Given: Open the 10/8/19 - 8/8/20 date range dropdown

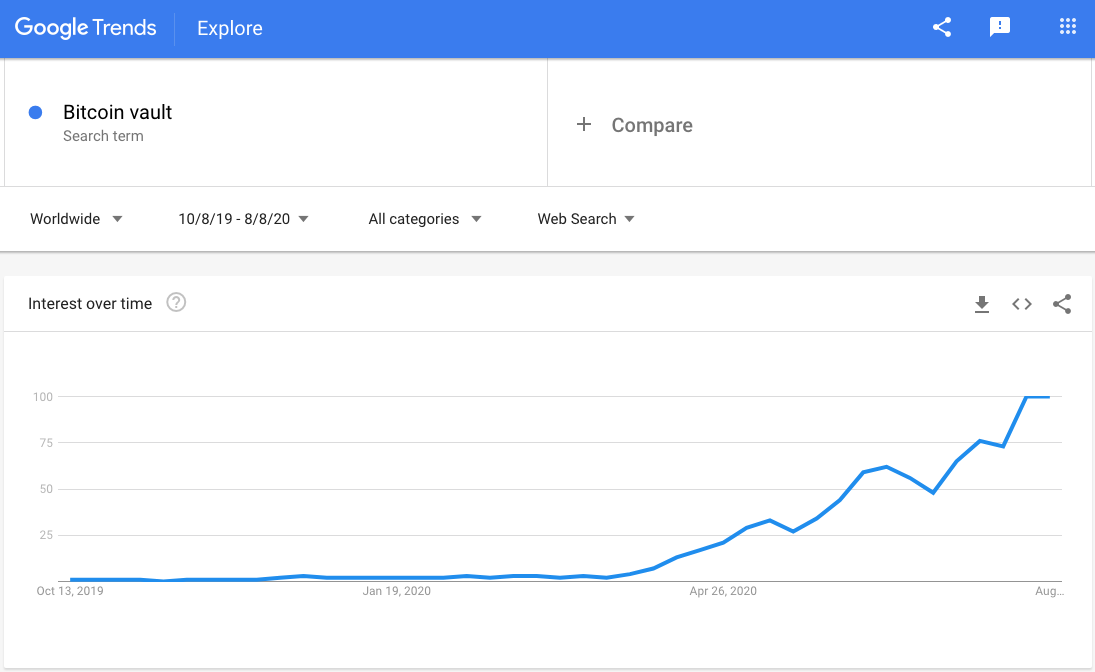Looking at the screenshot, I should pos(243,219).
